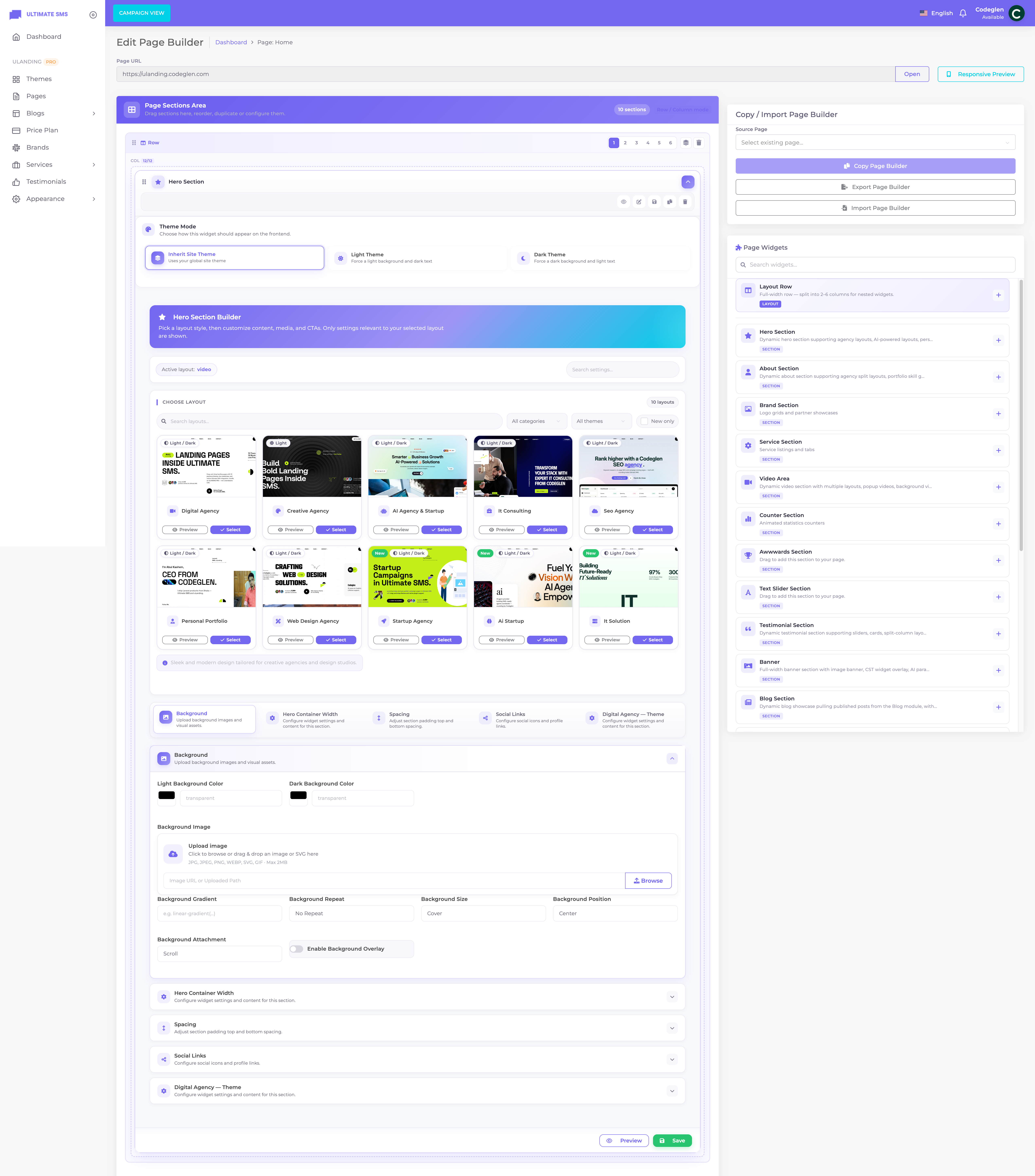Click the green Save button
Image resolution: width=1035 pixels, height=1176 pixels.
click(x=672, y=1141)
